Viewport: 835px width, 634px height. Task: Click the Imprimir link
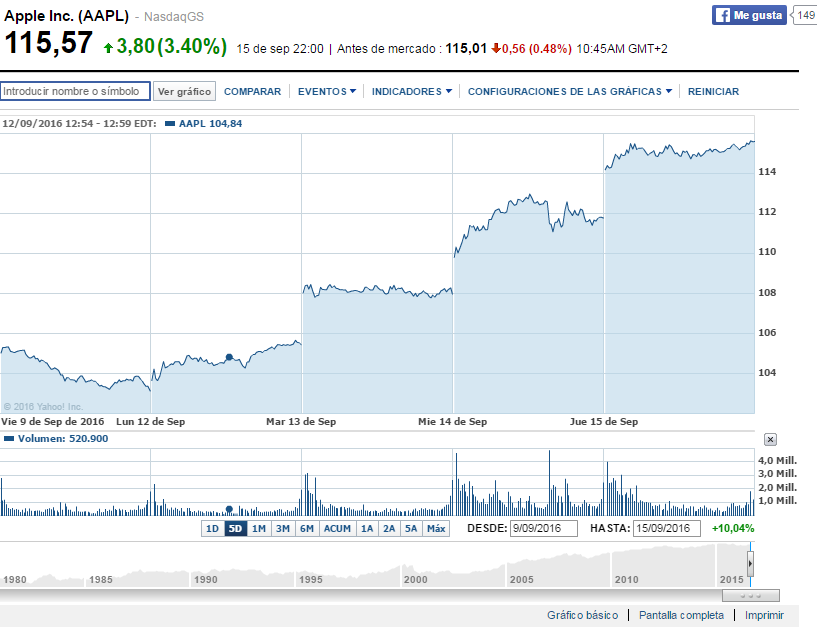coord(764,615)
